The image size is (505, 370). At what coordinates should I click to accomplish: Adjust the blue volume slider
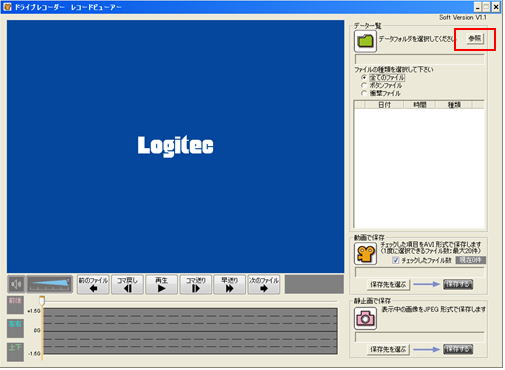[50, 284]
